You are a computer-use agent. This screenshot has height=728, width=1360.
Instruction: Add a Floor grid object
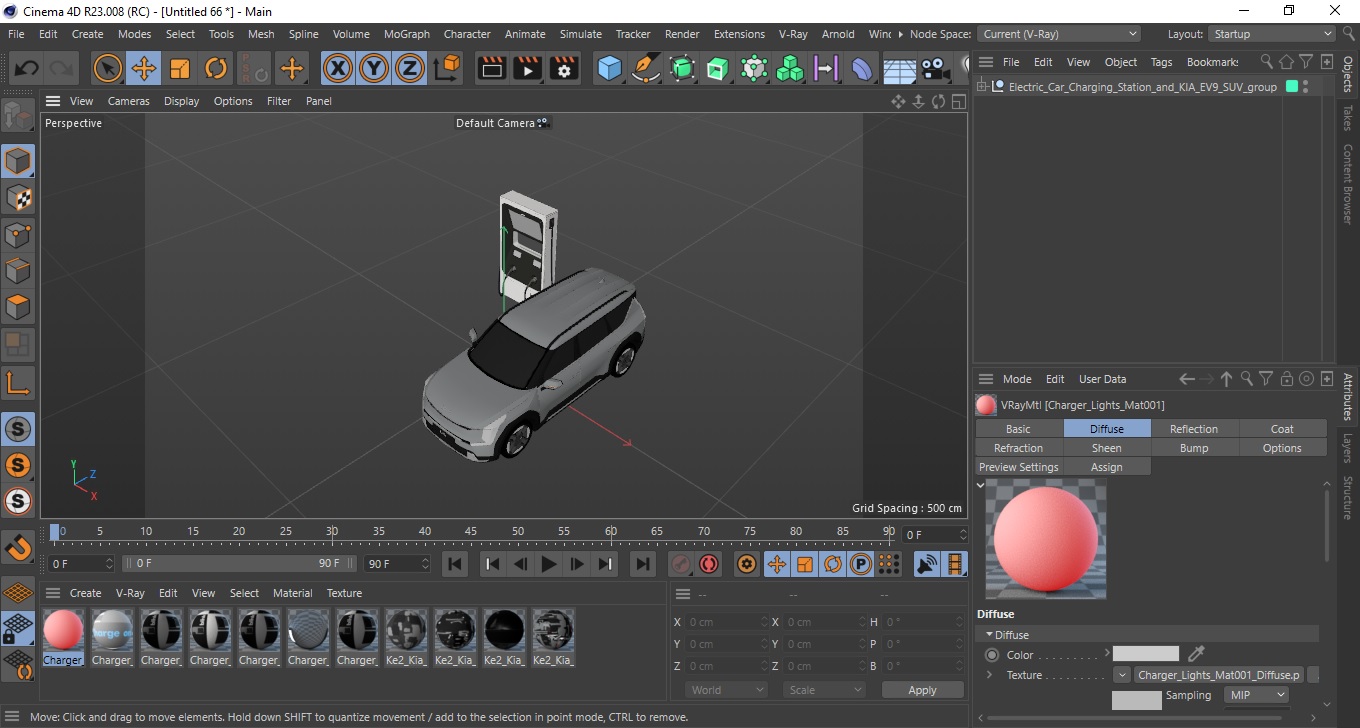tap(899, 69)
